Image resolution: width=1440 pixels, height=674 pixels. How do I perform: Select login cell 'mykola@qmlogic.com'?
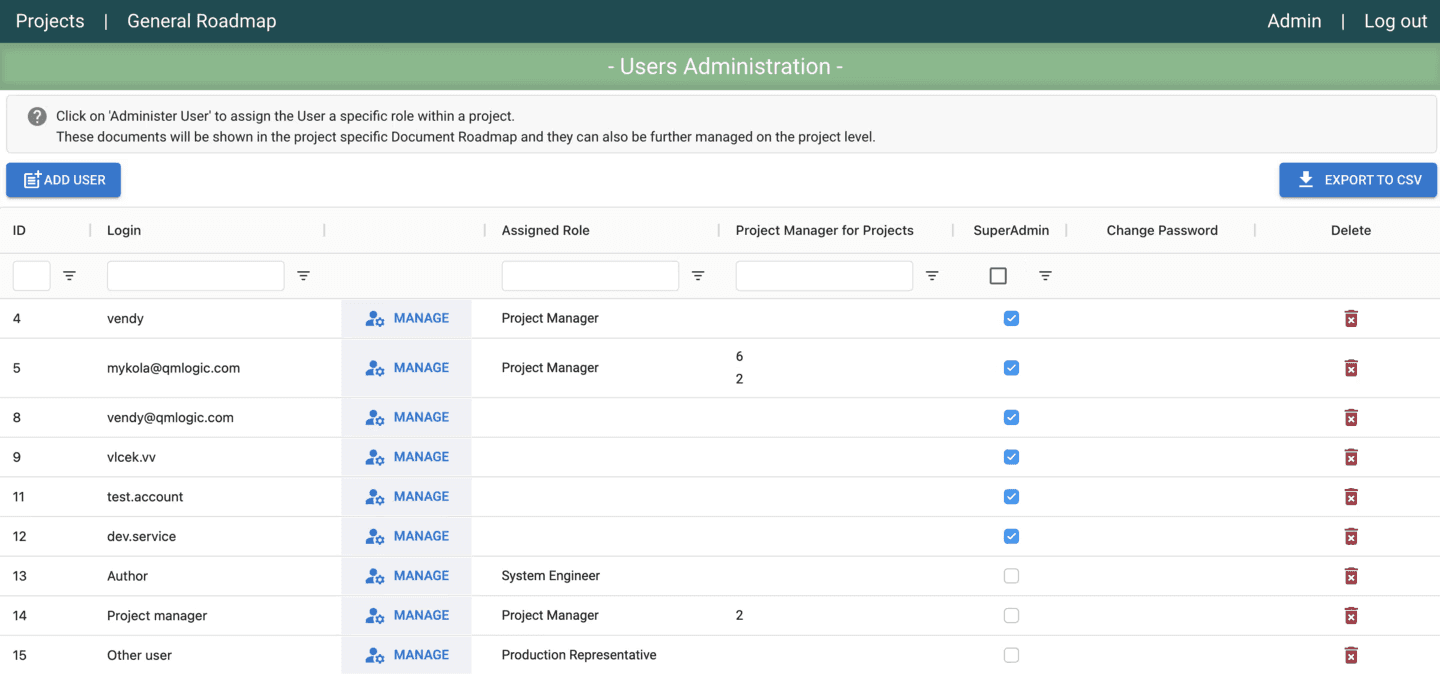coord(173,368)
